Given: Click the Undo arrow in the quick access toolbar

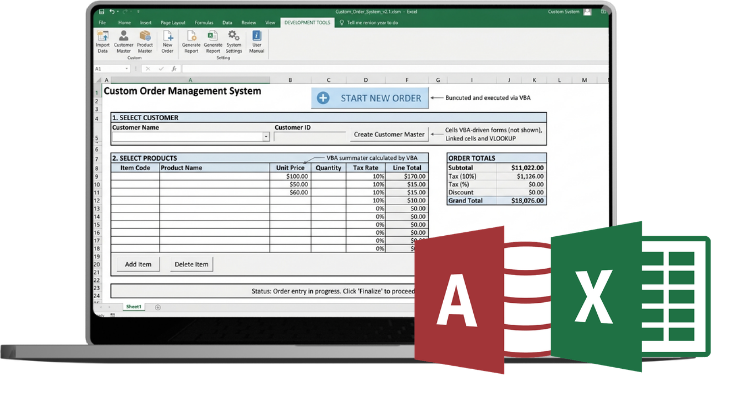Looking at the screenshot, I should coord(112,12).
